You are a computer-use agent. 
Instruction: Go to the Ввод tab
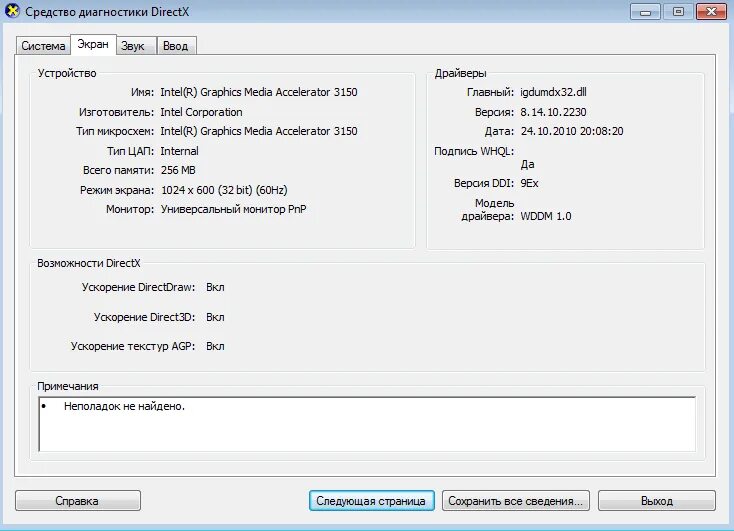click(x=176, y=46)
